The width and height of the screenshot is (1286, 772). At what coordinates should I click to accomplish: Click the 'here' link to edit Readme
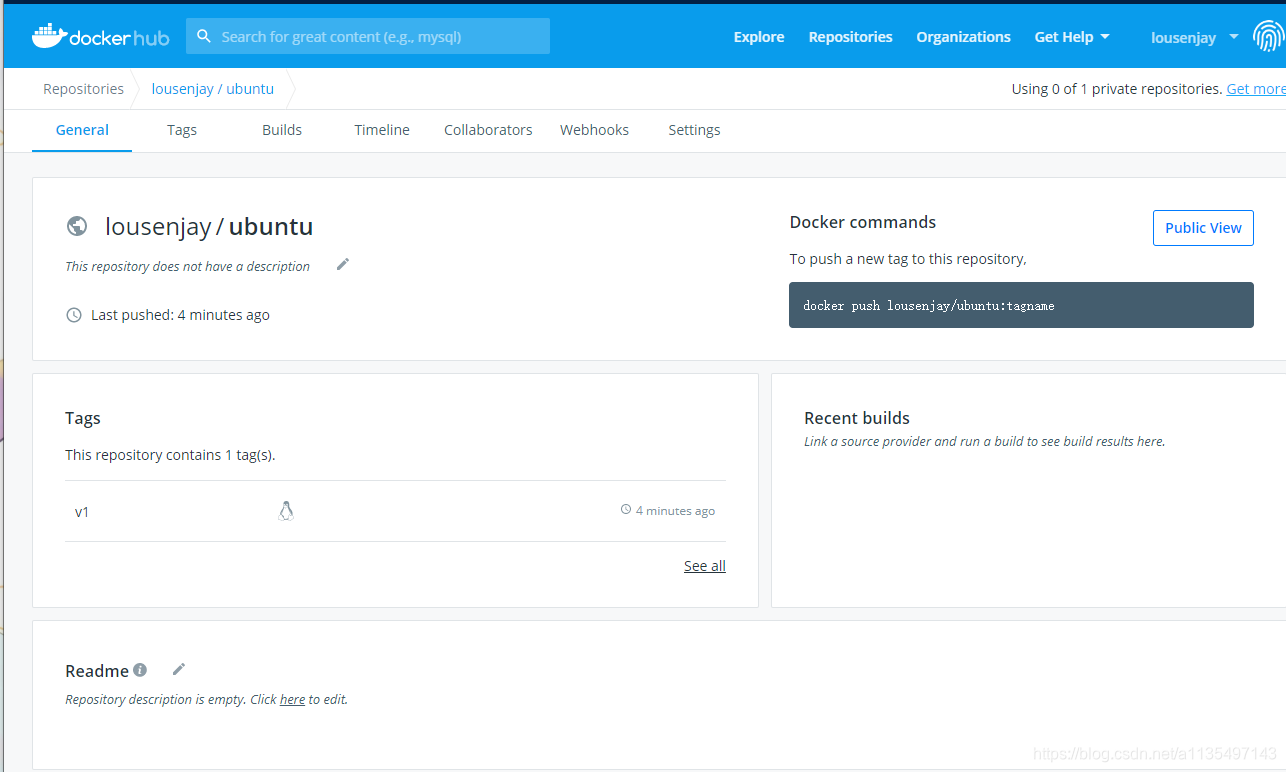click(292, 700)
